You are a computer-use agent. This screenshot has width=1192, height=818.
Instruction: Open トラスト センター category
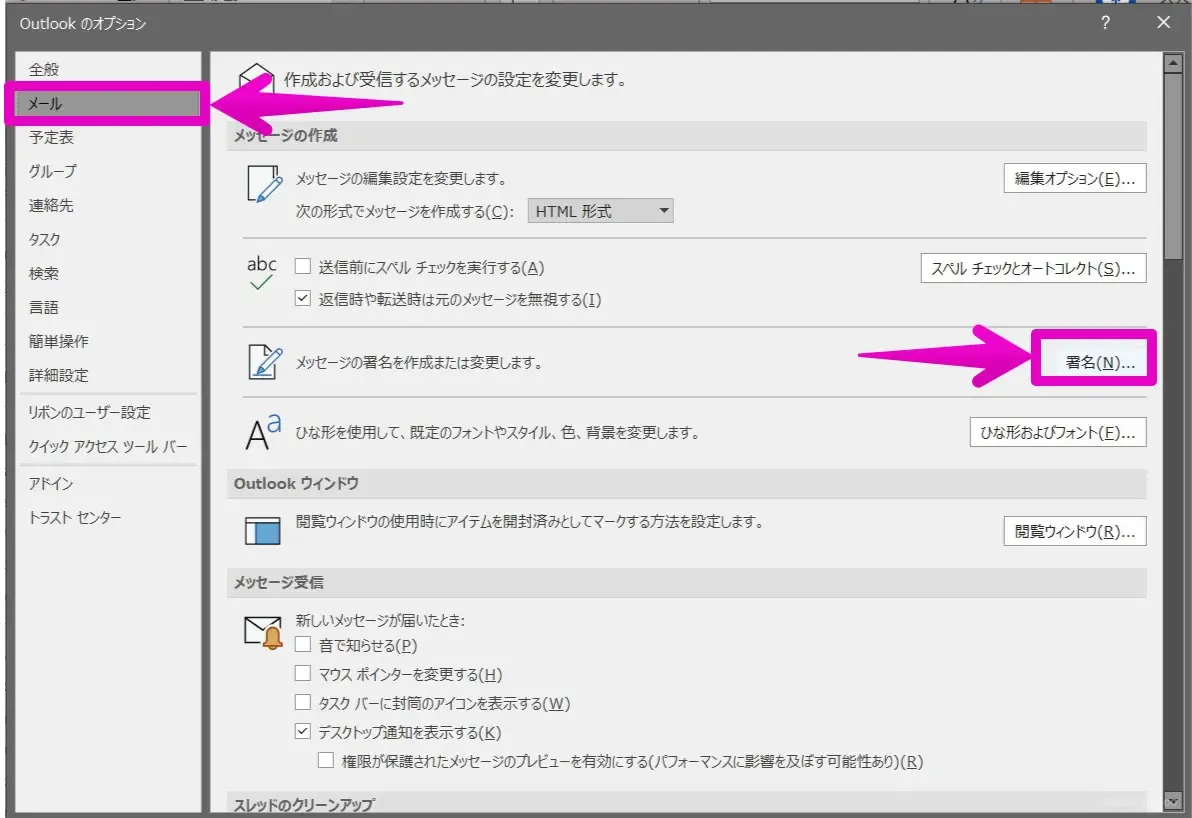(x=107, y=518)
